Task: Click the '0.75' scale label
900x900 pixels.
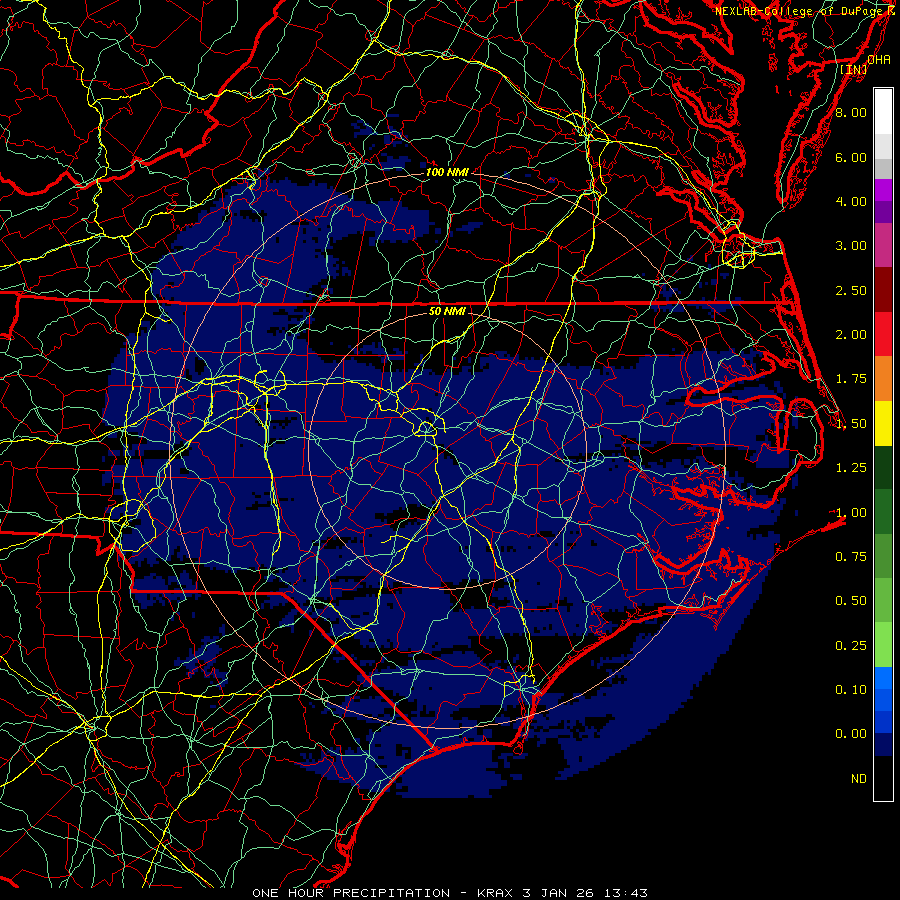Action: click(851, 557)
